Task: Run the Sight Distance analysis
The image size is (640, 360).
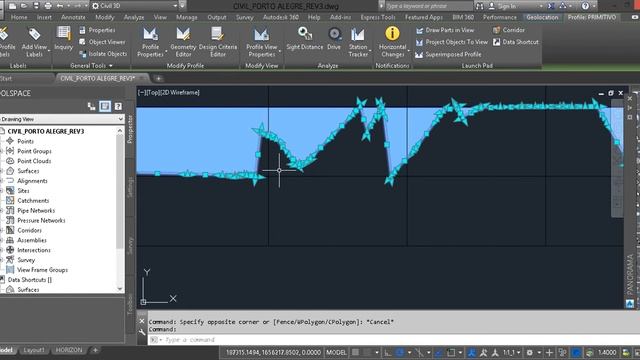Action: pyautogui.click(x=304, y=39)
